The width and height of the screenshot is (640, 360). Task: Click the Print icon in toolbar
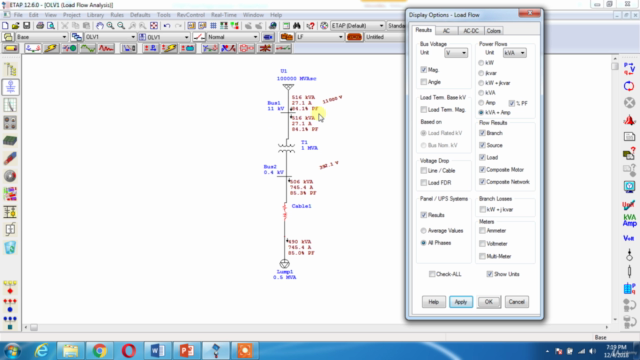[40, 26]
